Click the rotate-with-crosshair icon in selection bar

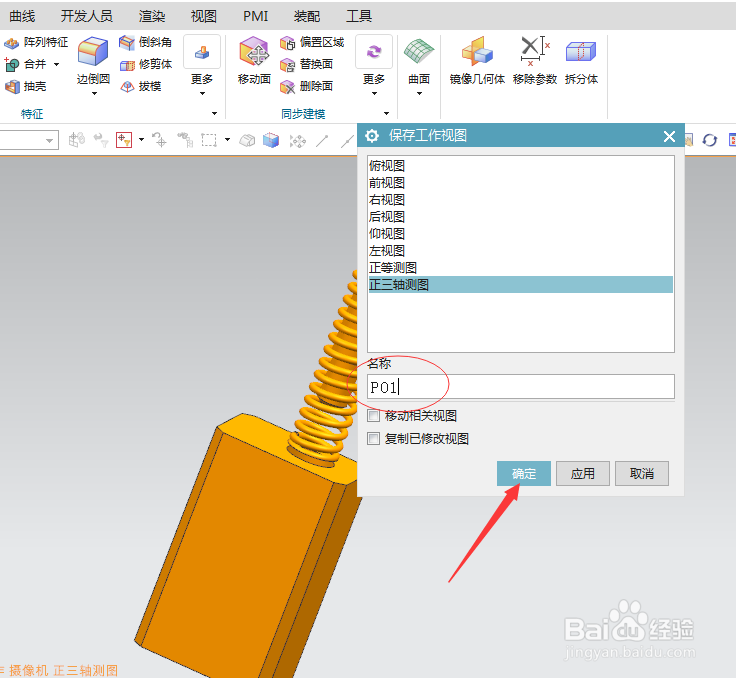159,139
